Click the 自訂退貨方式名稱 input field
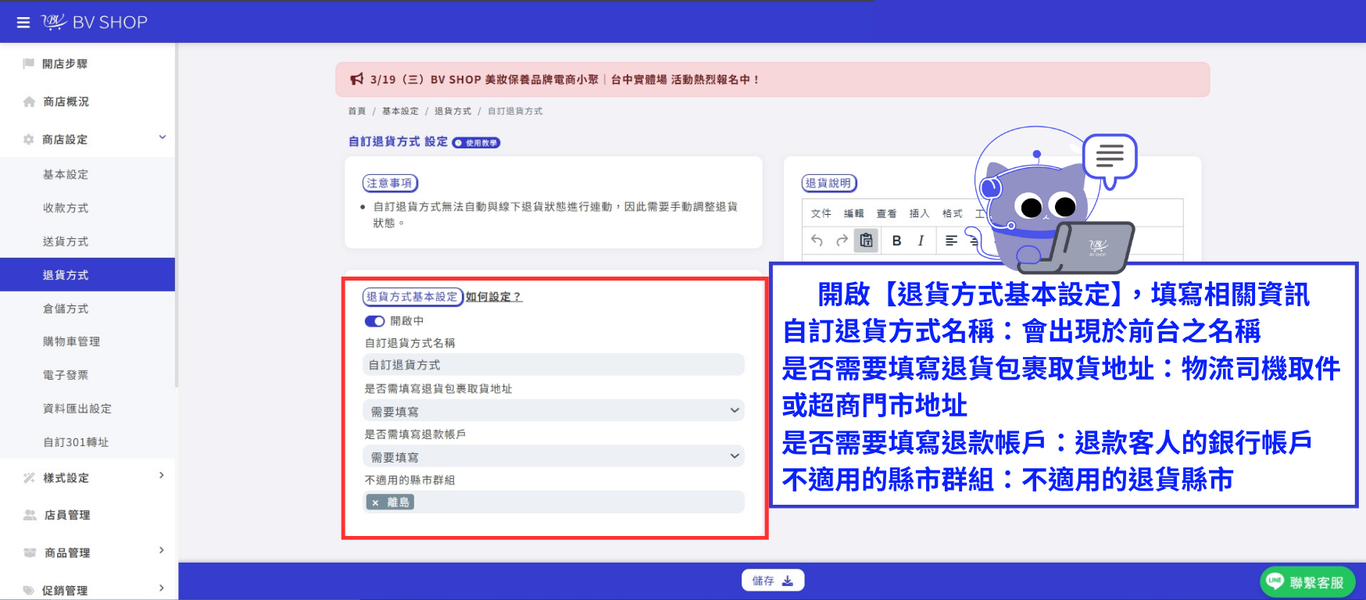1366x600 pixels. click(x=554, y=365)
